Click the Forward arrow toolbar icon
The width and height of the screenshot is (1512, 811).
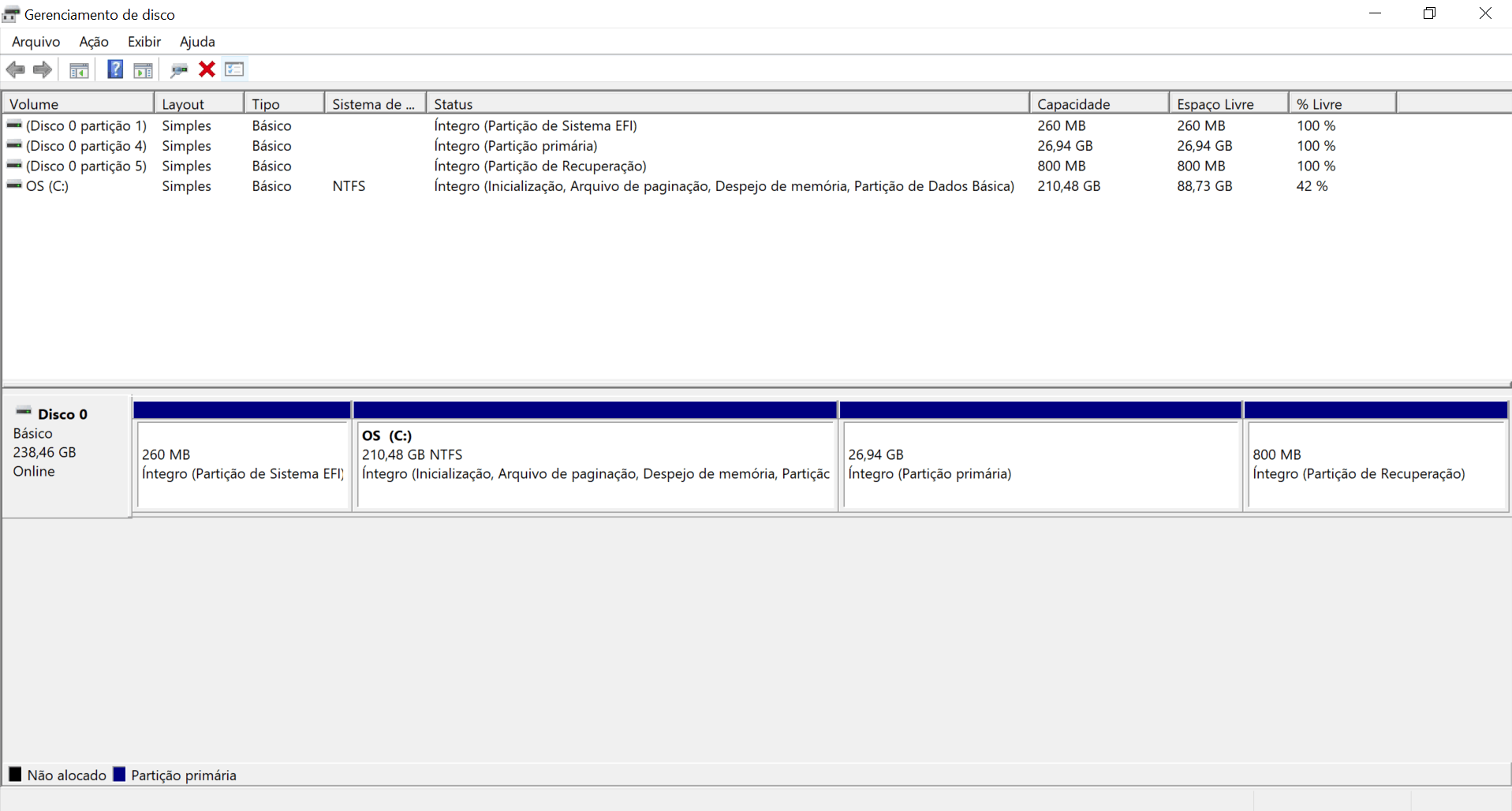[x=43, y=69]
